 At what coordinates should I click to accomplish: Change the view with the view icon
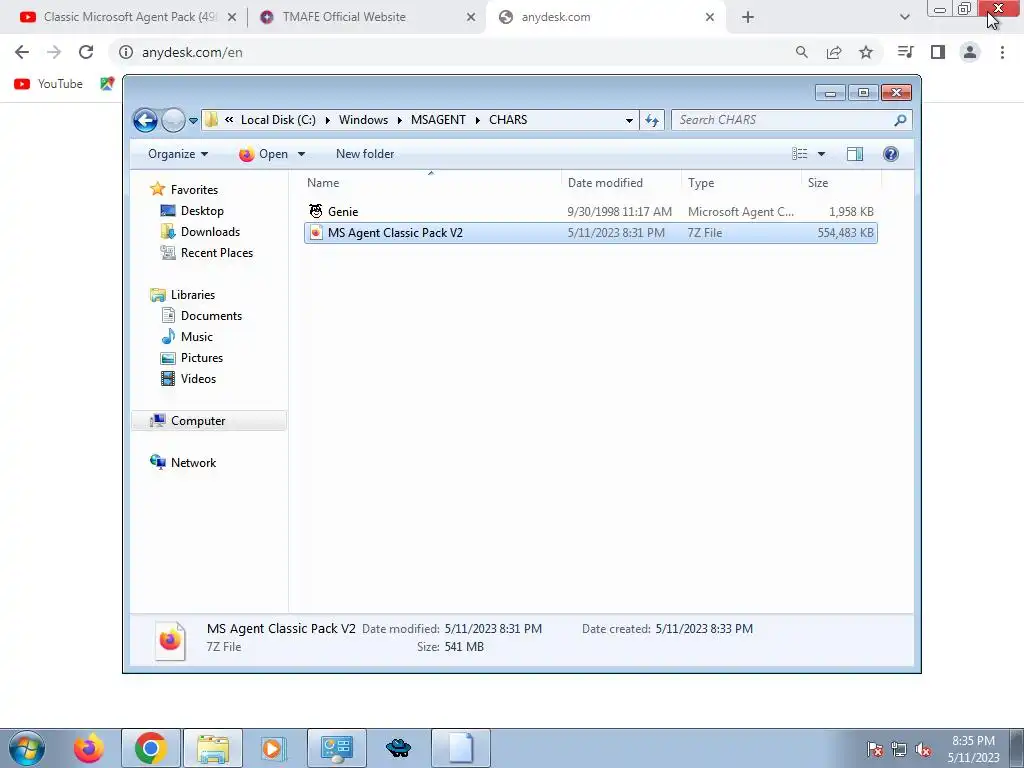pos(800,154)
